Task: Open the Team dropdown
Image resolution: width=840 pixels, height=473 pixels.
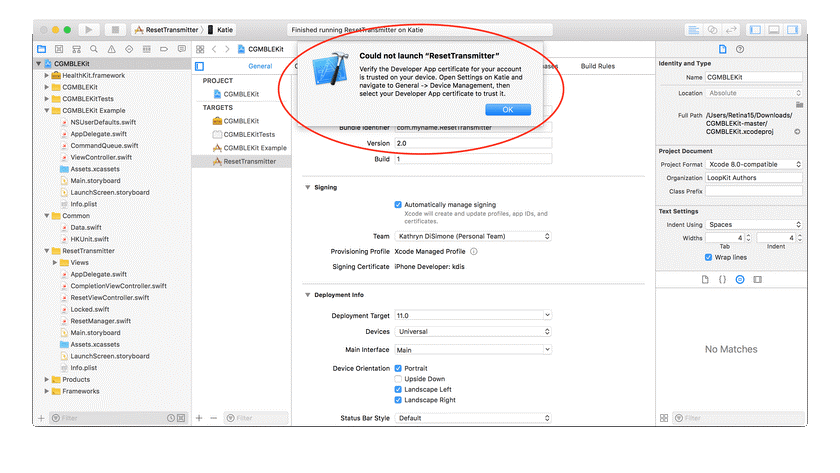Action: click(x=473, y=236)
